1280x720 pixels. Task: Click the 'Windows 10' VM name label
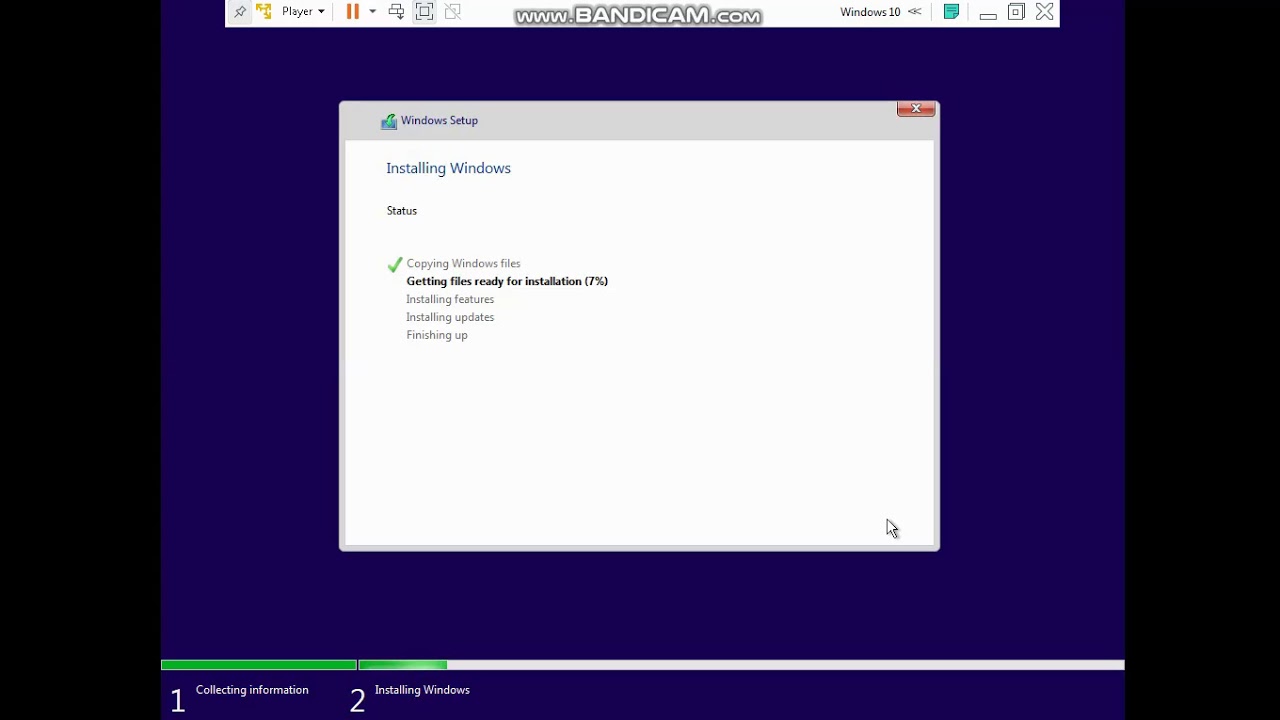pyautogui.click(x=870, y=12)
